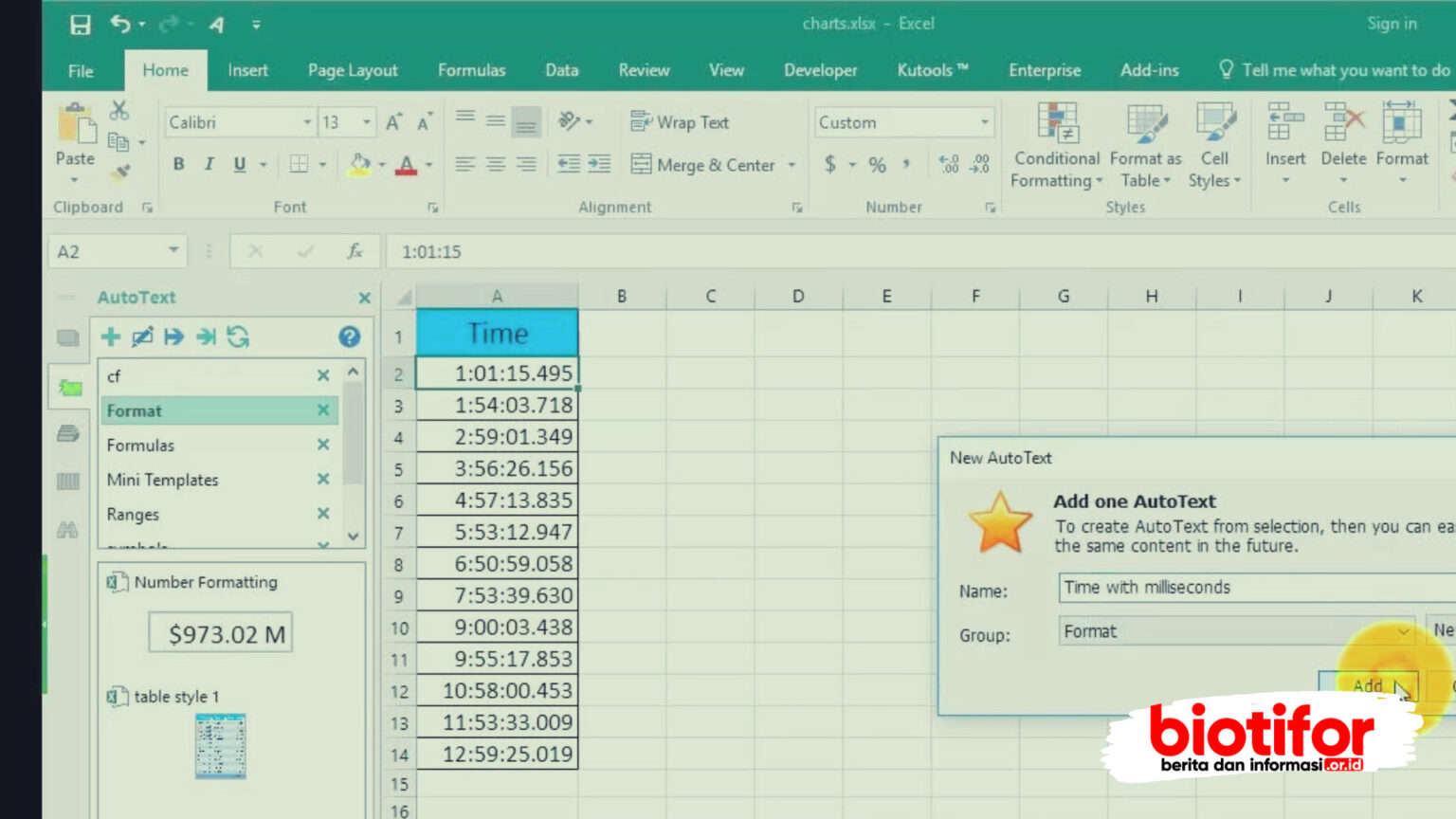The height and width of the screenshot is (819, 1456).
Task: Add a new AutoText entry with plus icon
Action: (109, 337)
